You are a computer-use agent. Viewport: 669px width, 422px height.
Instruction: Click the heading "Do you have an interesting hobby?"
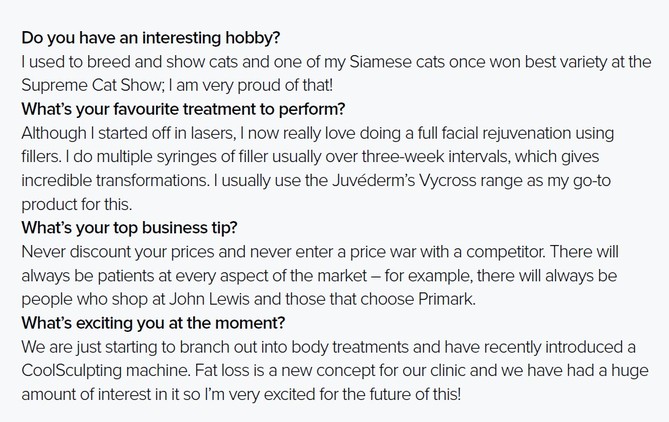click(151, 38)
